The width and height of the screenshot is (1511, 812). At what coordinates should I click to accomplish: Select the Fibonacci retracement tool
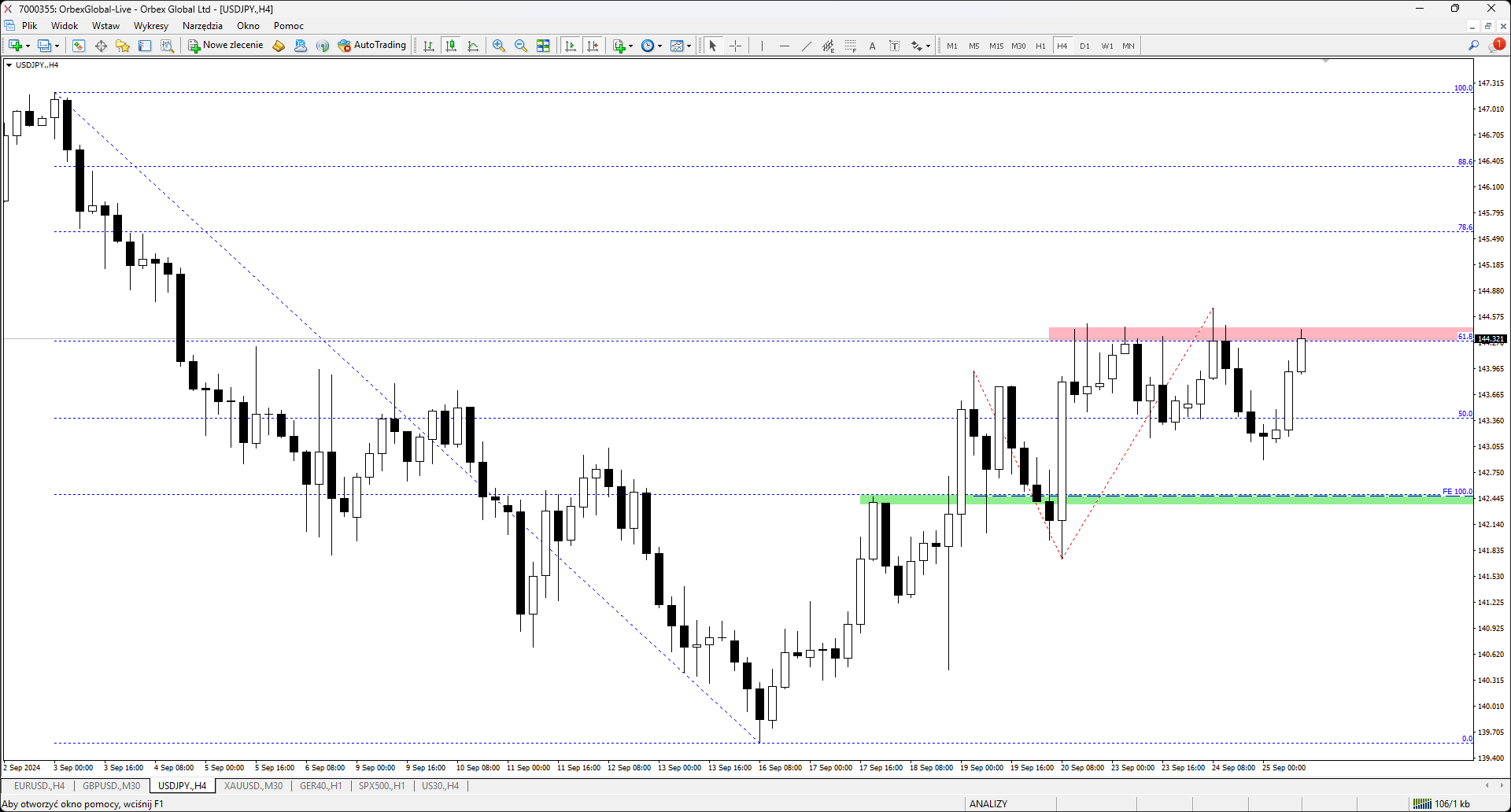850,46
